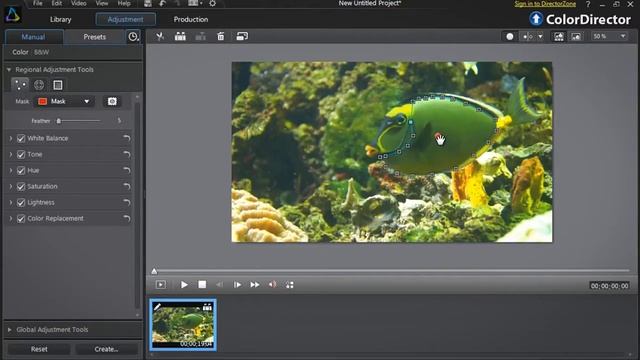Screen dimensions: 640x360
Task: Uncheck the Lightness checkbox
Action: (x=21, y=202)
